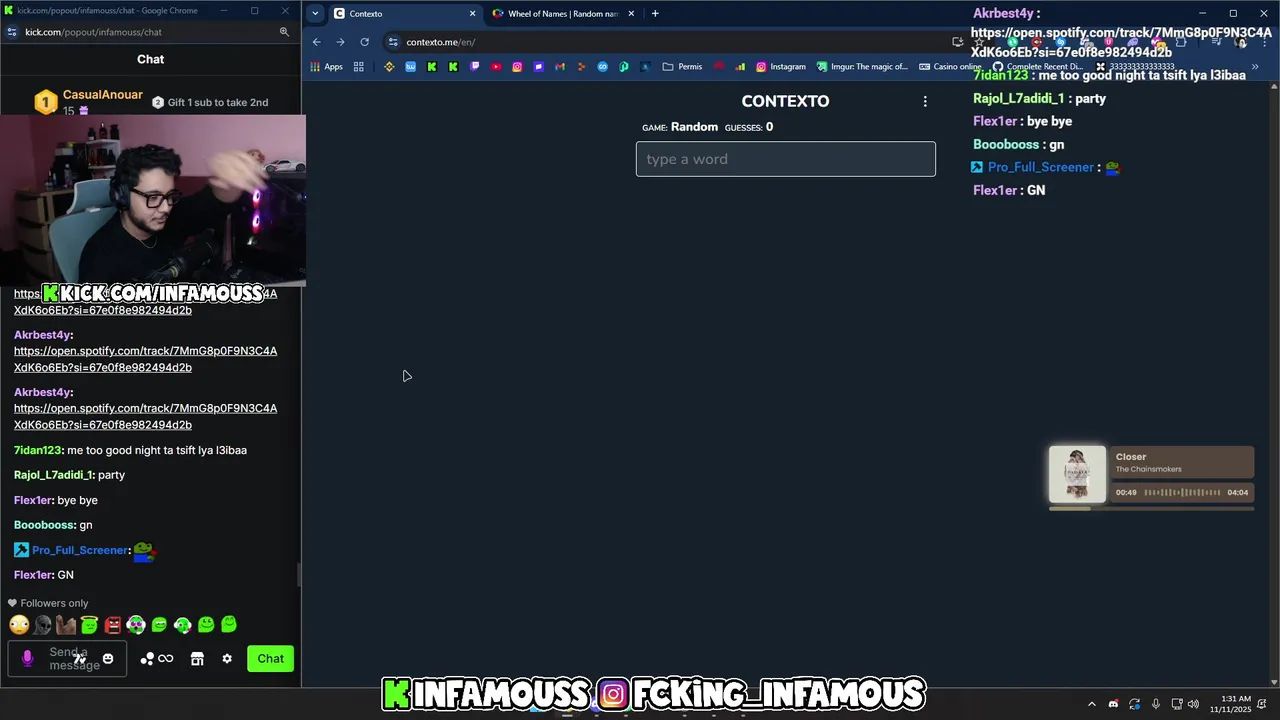Open the Binance bookmark icon
1280x720 pixels.
(389, 67)
